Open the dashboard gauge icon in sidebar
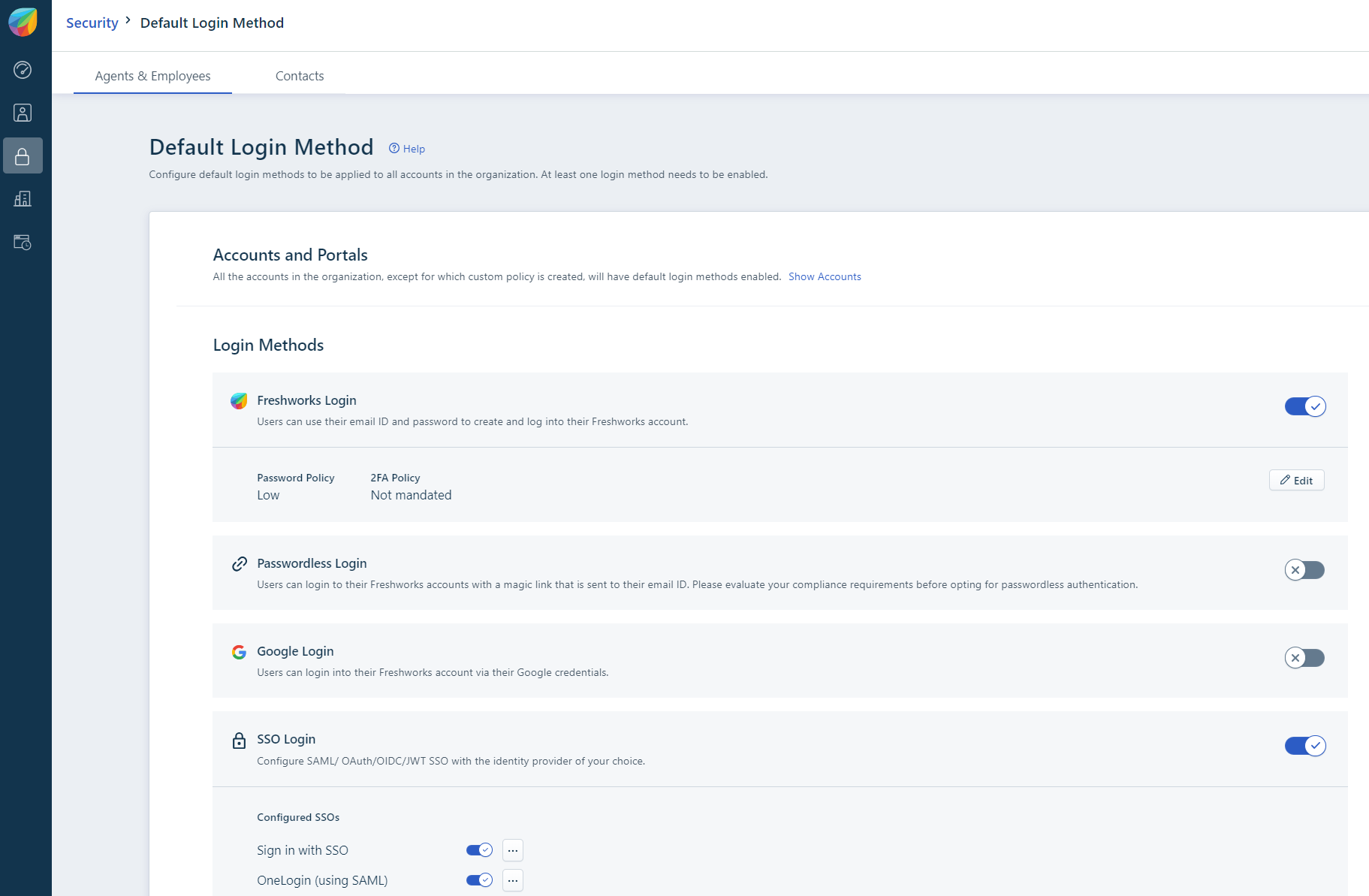This screenshot has height=896, width=1369. [x=23, y=70]
